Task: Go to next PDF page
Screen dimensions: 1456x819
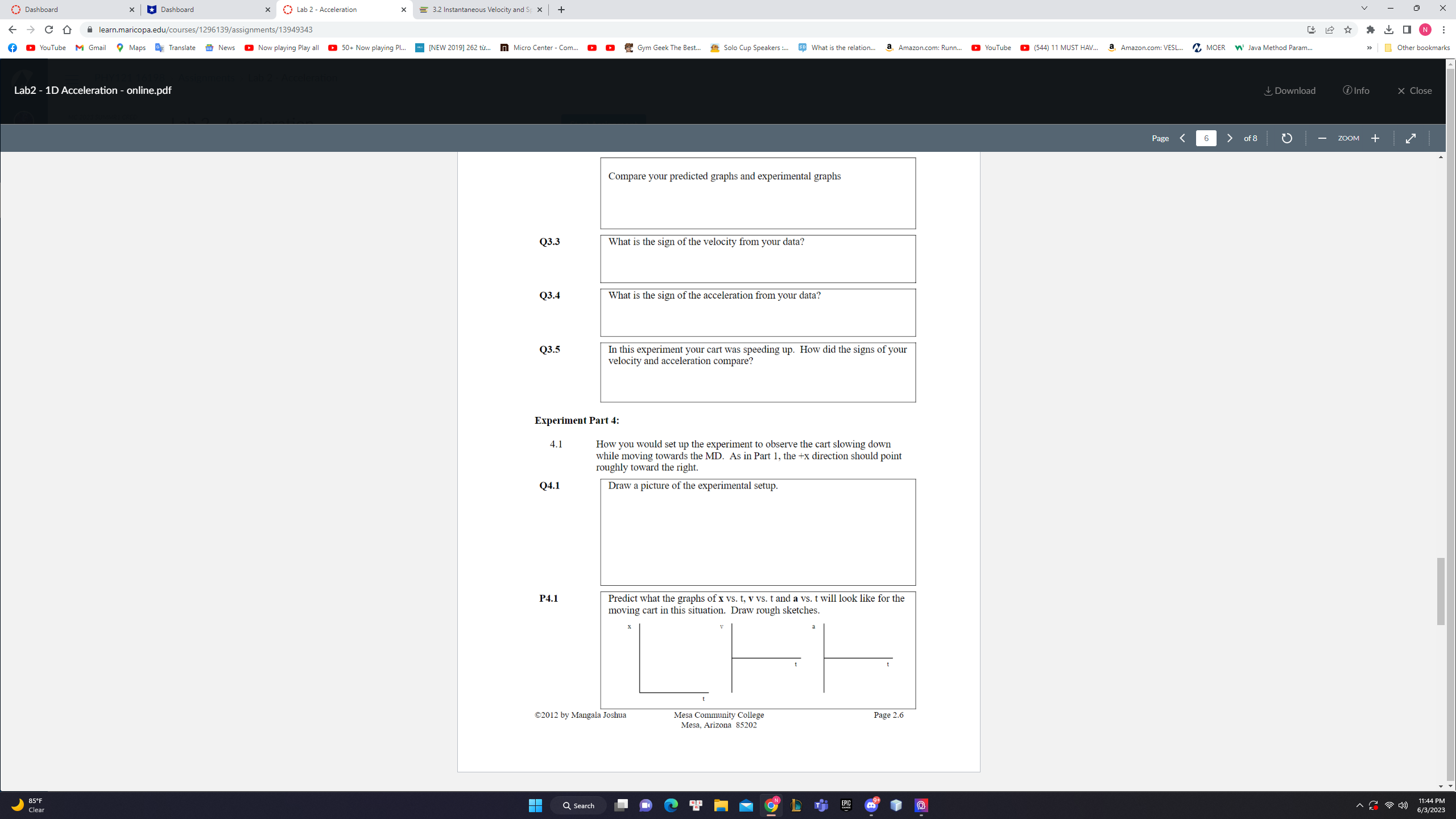Action: pos(1229,138)
